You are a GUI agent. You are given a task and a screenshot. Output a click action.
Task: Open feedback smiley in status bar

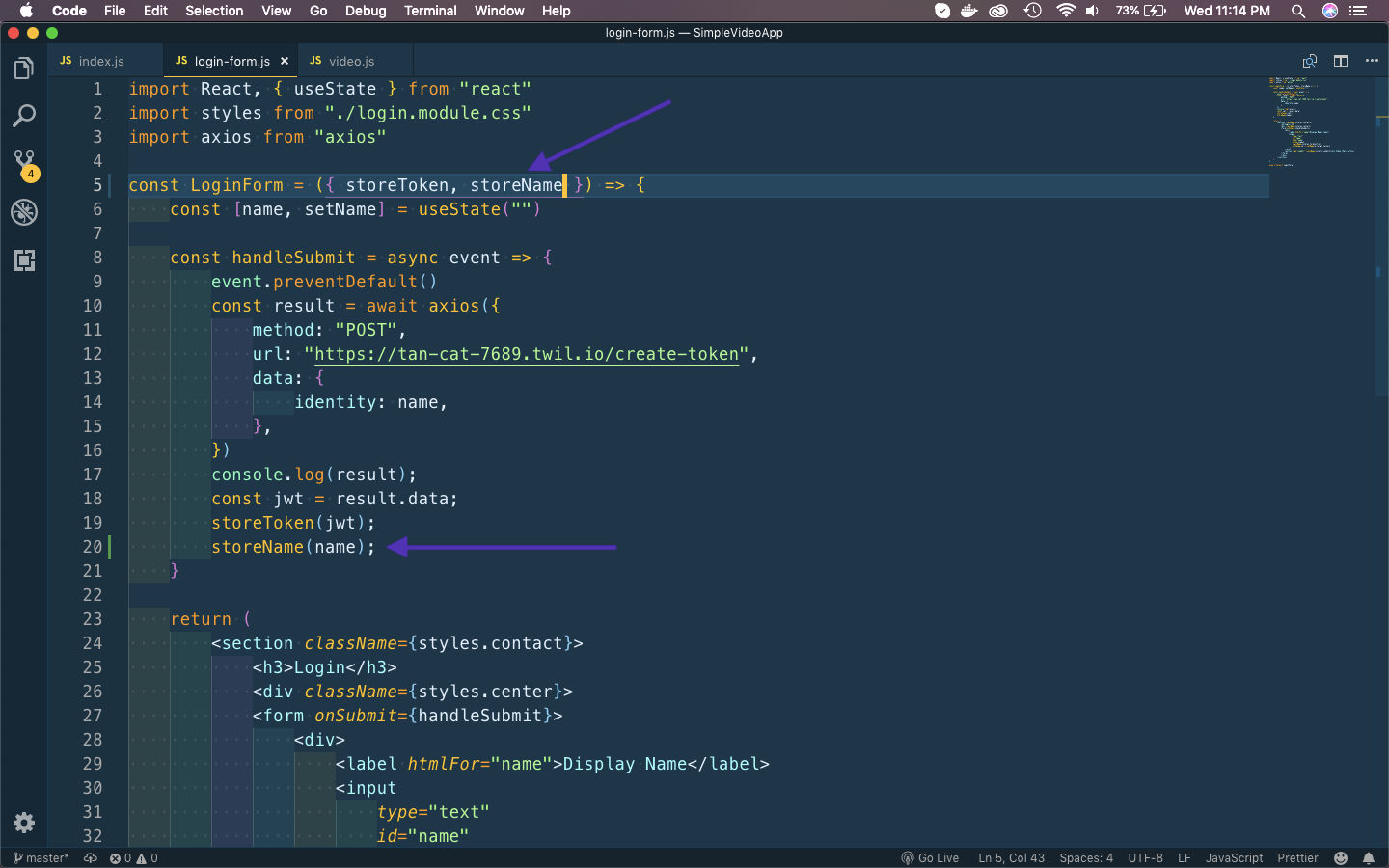click(1341, 858)
